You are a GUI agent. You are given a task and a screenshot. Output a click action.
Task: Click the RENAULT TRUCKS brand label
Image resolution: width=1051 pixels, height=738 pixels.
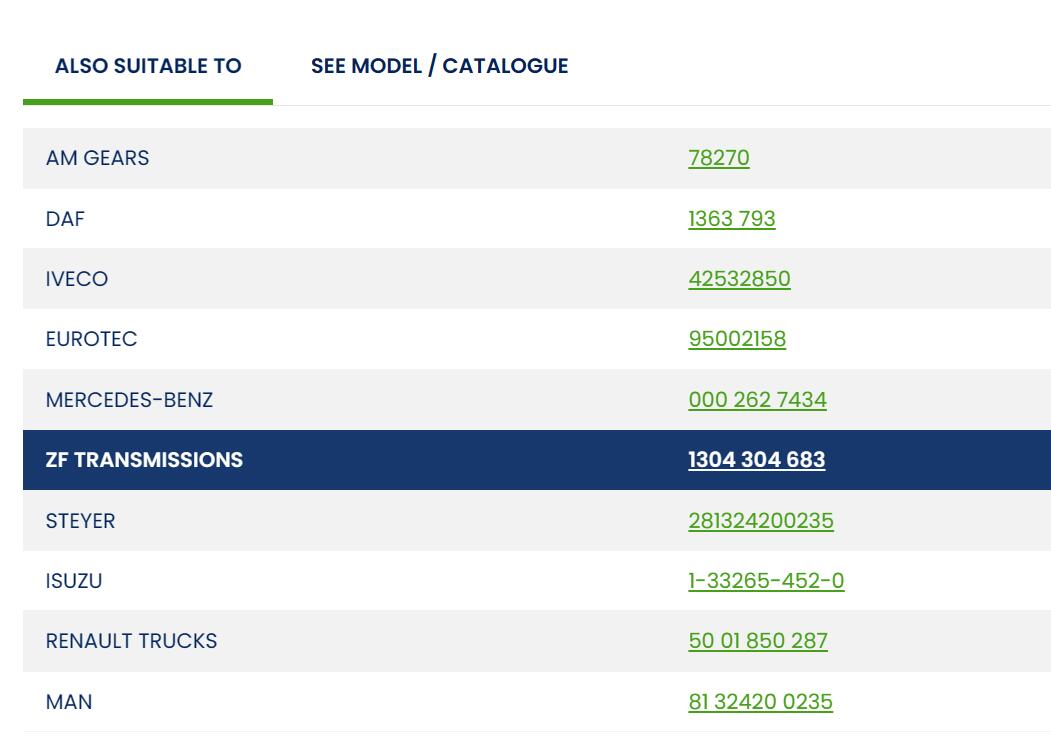coord(131,641)
